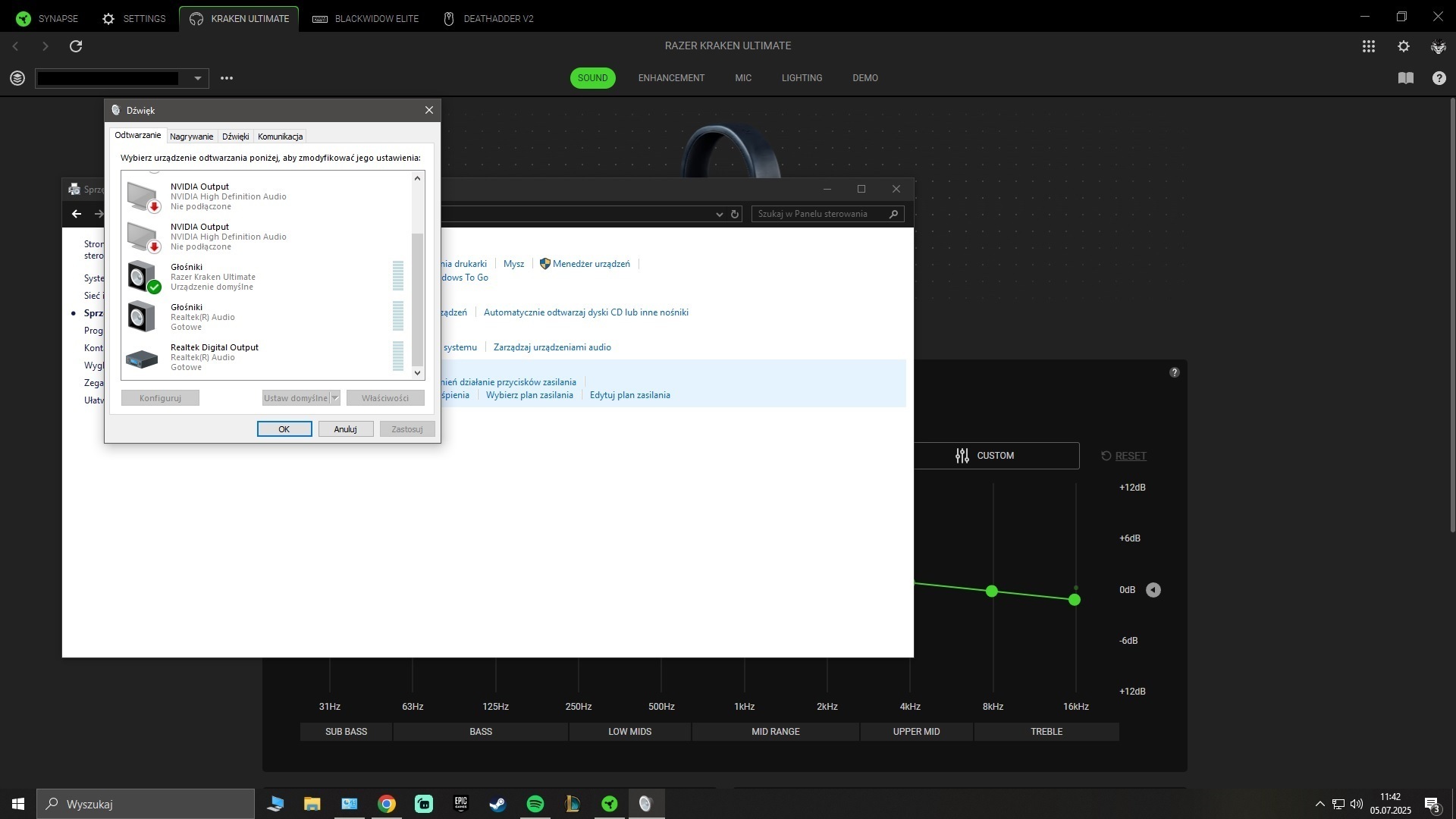Click the playback device list scroll-up arrow

(417, 178)
